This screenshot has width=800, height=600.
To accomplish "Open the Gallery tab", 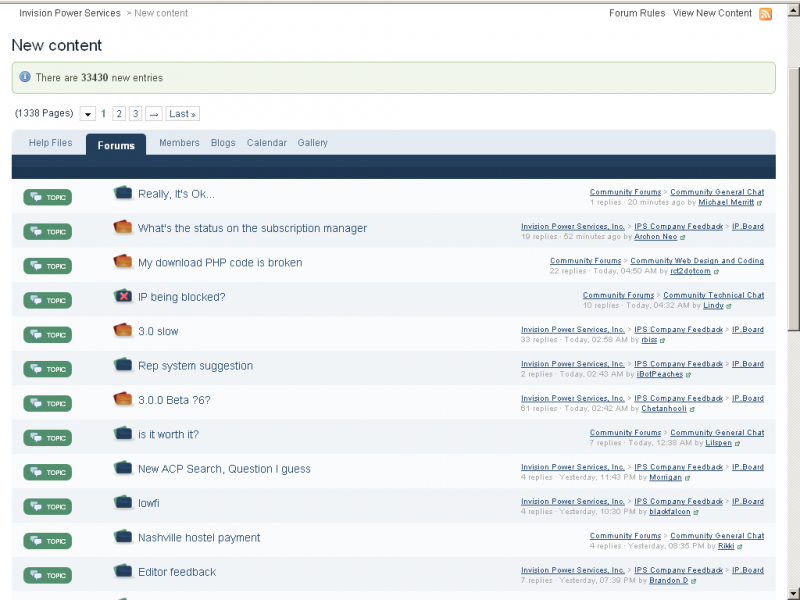I will [x=313, y=143].
